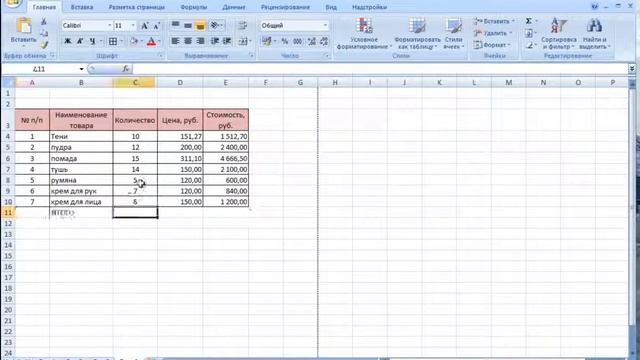This screenshot has width=640, height=360.
Task: Open the Calibri font name dropdown
Action: click(x=109, y=26)
